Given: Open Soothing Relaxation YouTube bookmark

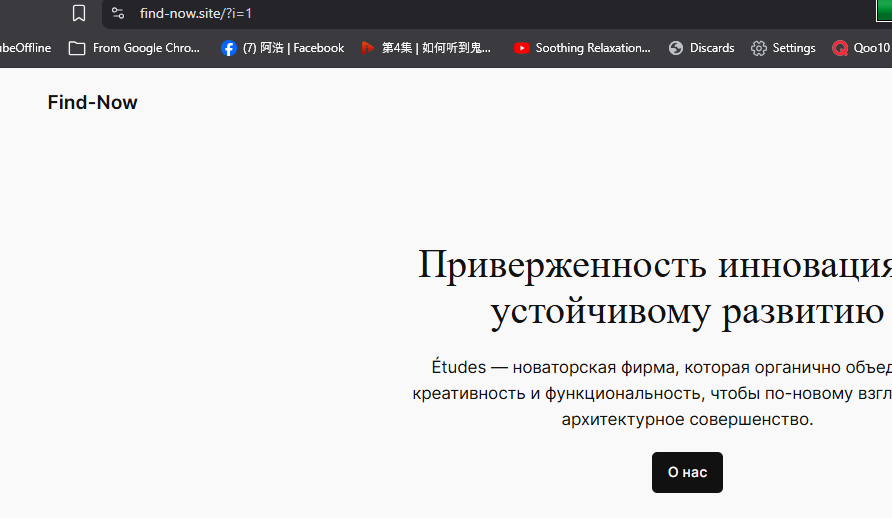Looking at the screenshot, I should coord(581,48).
